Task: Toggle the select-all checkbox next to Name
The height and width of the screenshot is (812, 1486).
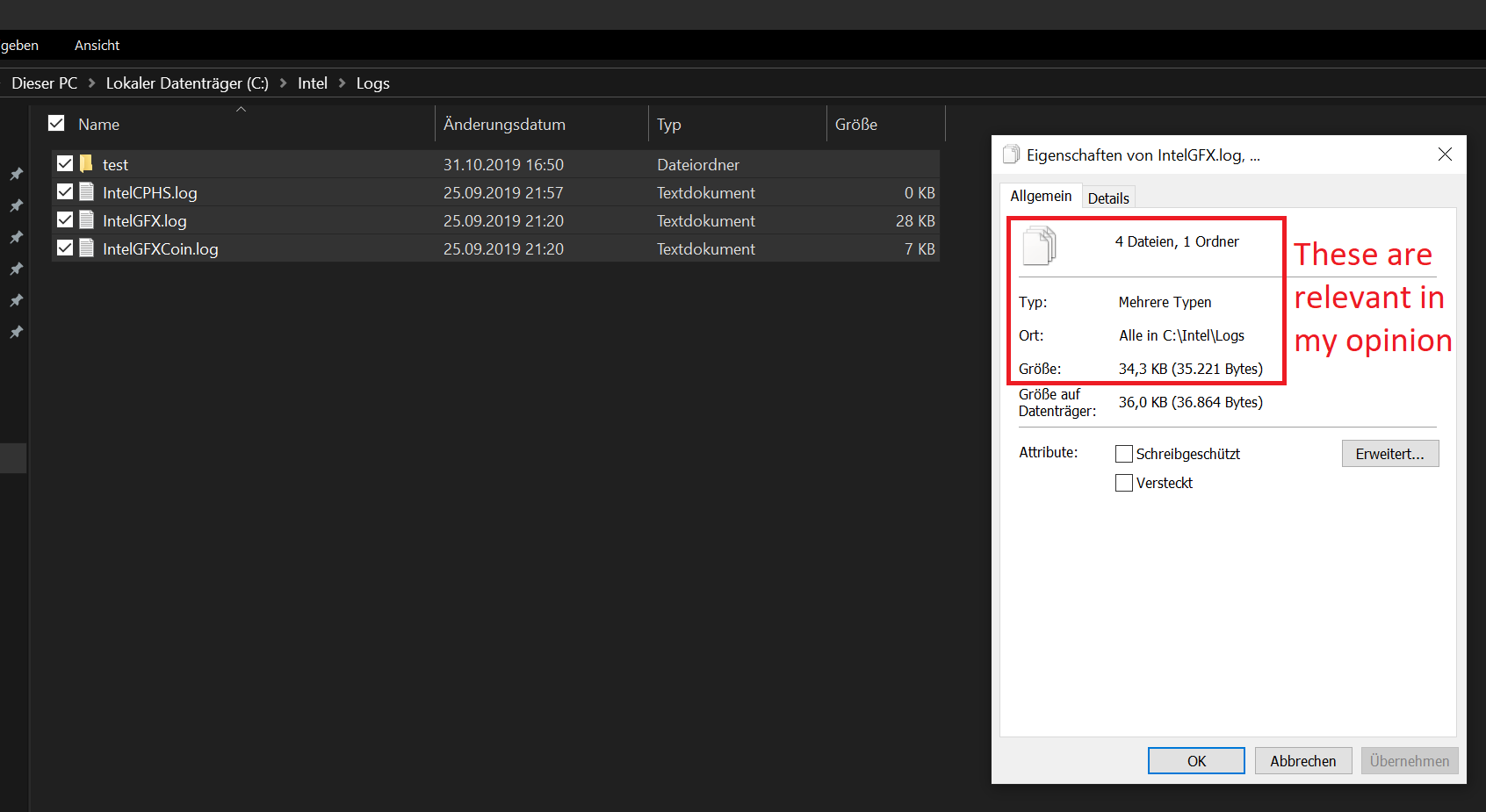Action: [56, 123]
